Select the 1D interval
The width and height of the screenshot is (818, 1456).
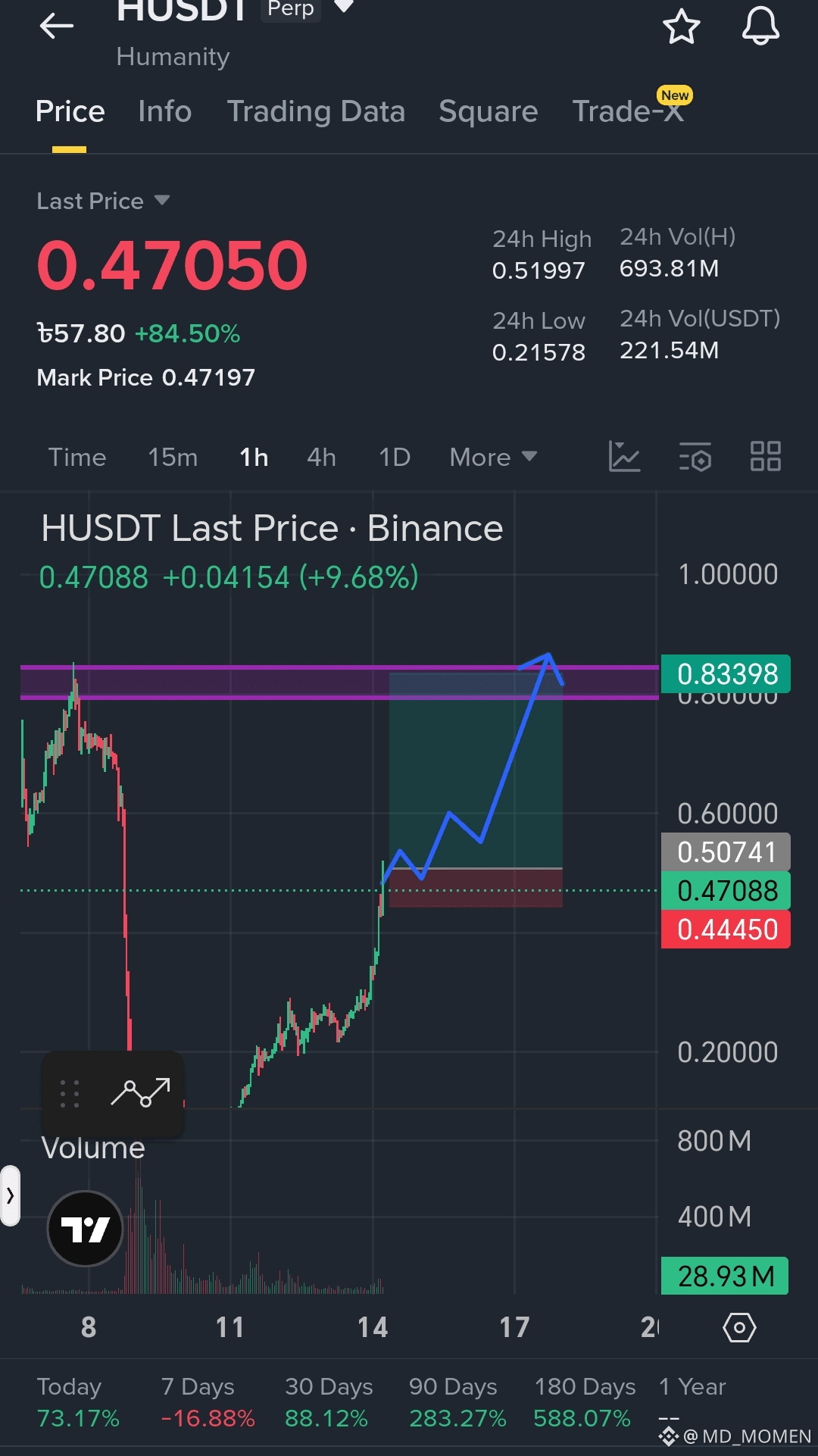(395, 458)
